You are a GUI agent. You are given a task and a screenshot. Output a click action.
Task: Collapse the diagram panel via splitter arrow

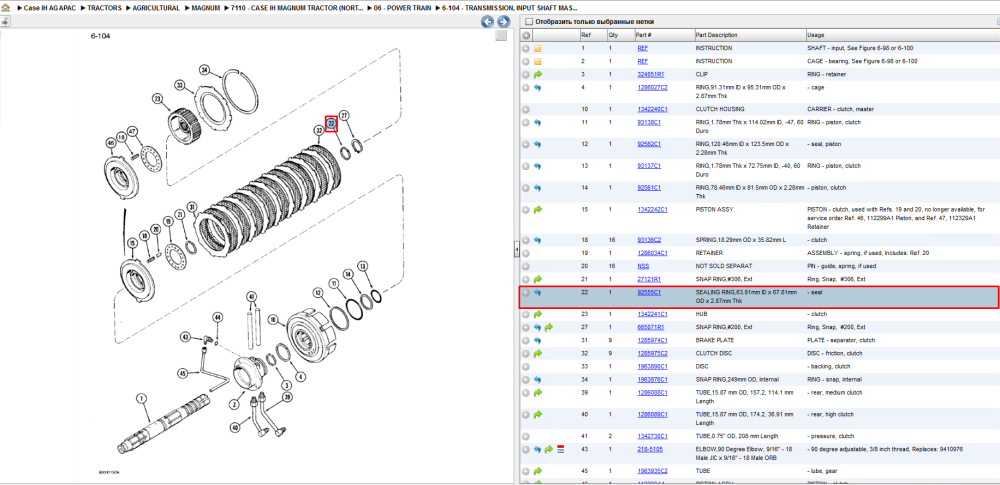[517, 250]
